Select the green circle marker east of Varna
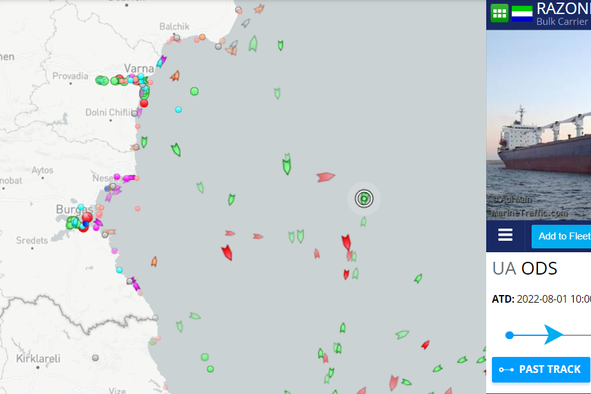The image size is (591, 394). pos(194,91)
